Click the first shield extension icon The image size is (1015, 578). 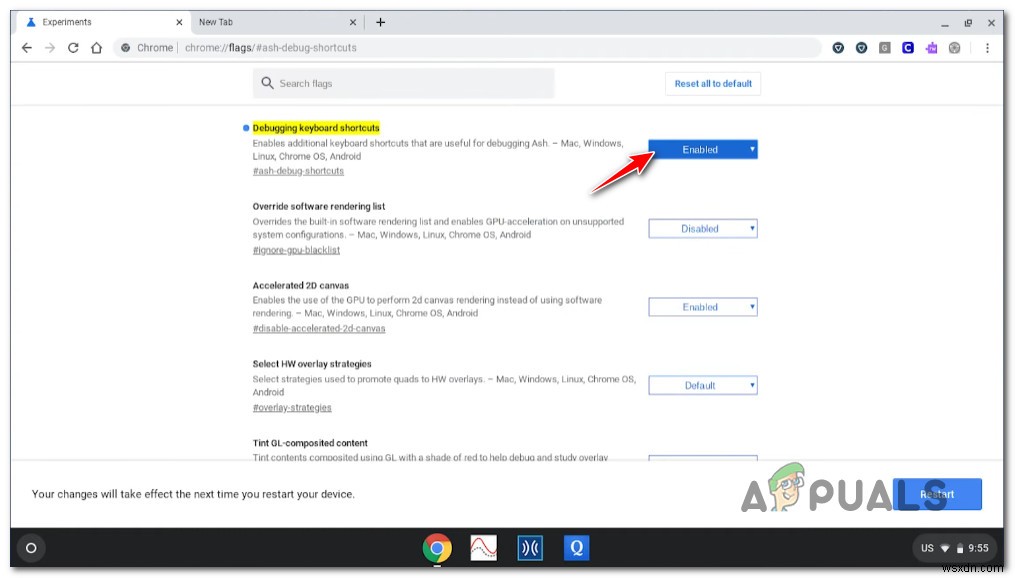click(838, 48)
